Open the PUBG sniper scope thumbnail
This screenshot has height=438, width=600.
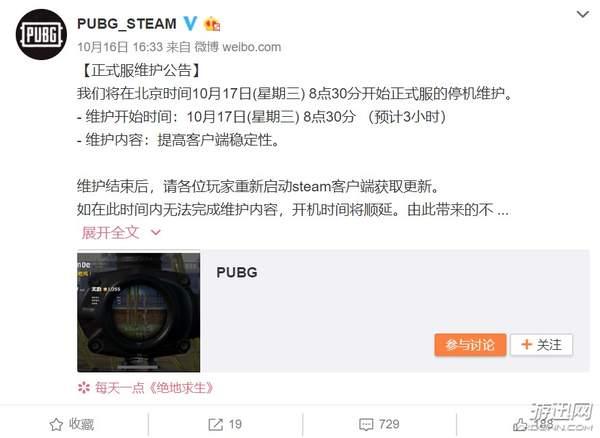click(139, 311)
